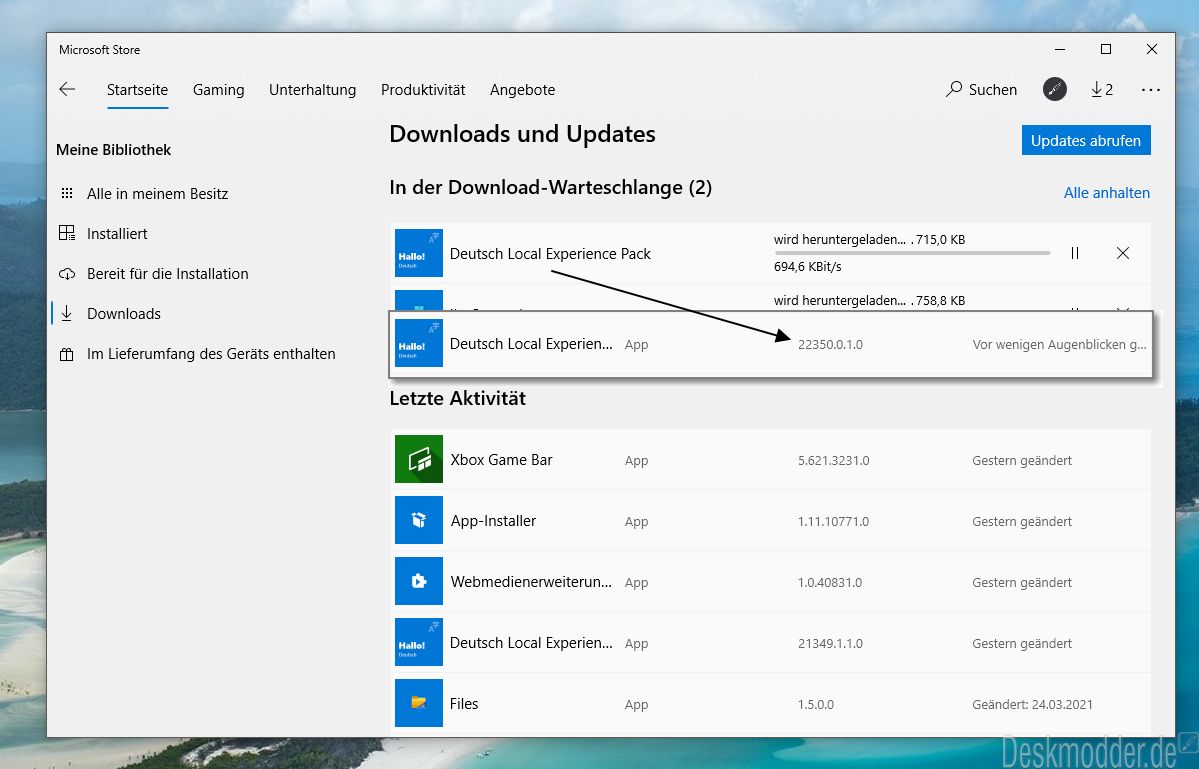1199x769 pixels.
Task: Click 'Deutsch Local Experience Pack' title in queue
Action: [551, 253]
